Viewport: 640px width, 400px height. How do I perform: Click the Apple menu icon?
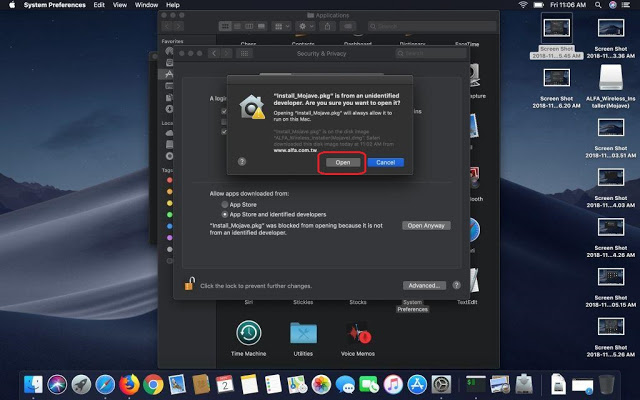(10, 5)
